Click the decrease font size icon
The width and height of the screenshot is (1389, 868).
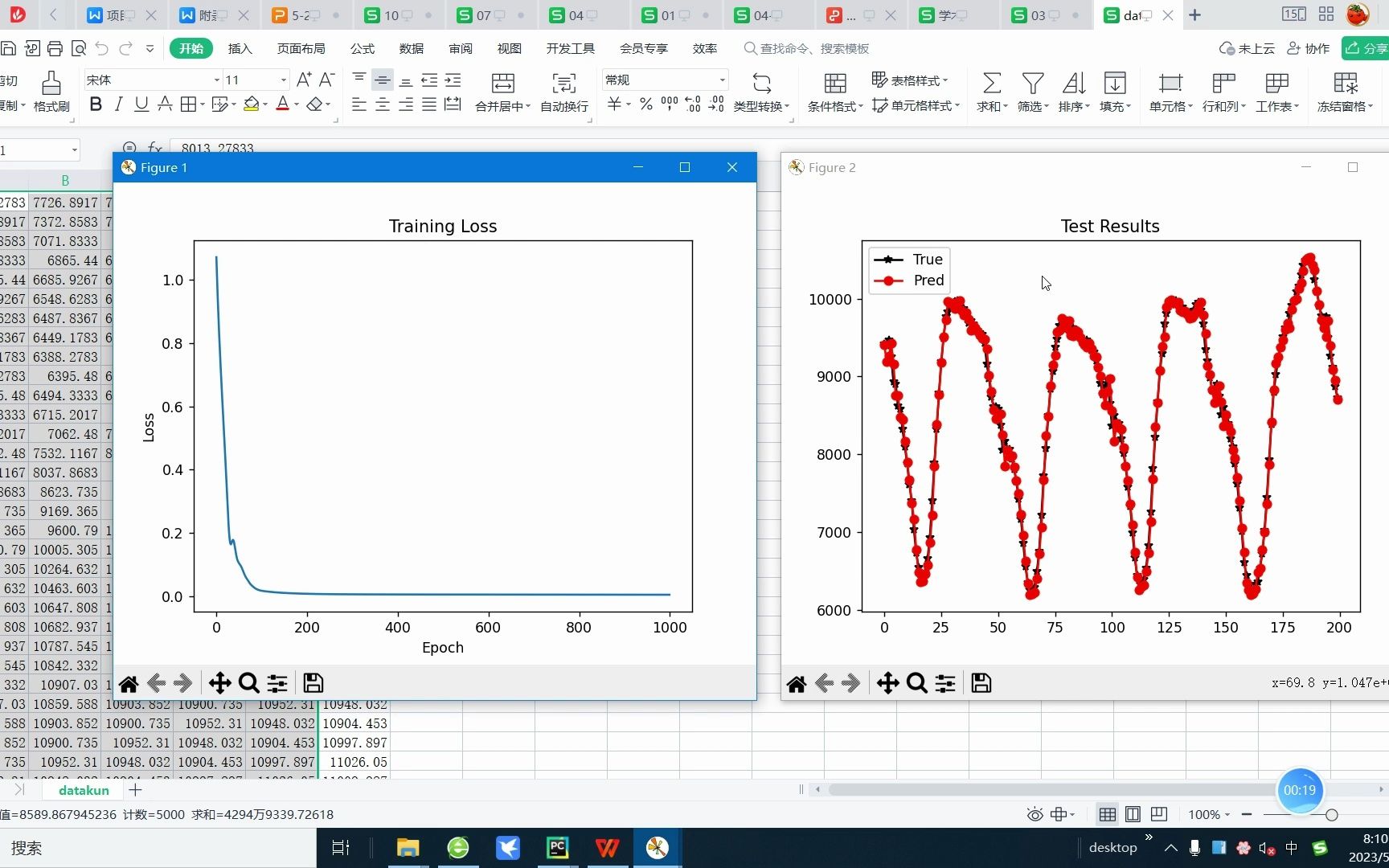pos(326,80)
